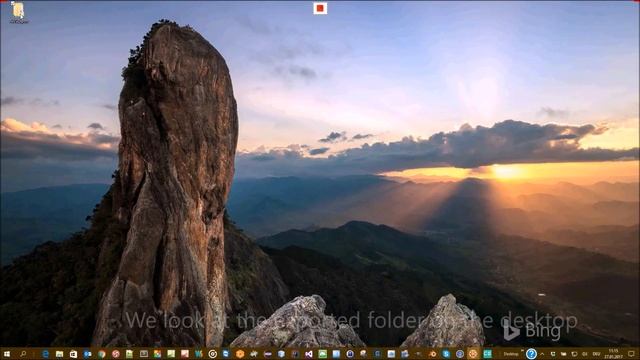
Task: Launch Google Chrome from the taskbar
Action: (x=102, y=354)
